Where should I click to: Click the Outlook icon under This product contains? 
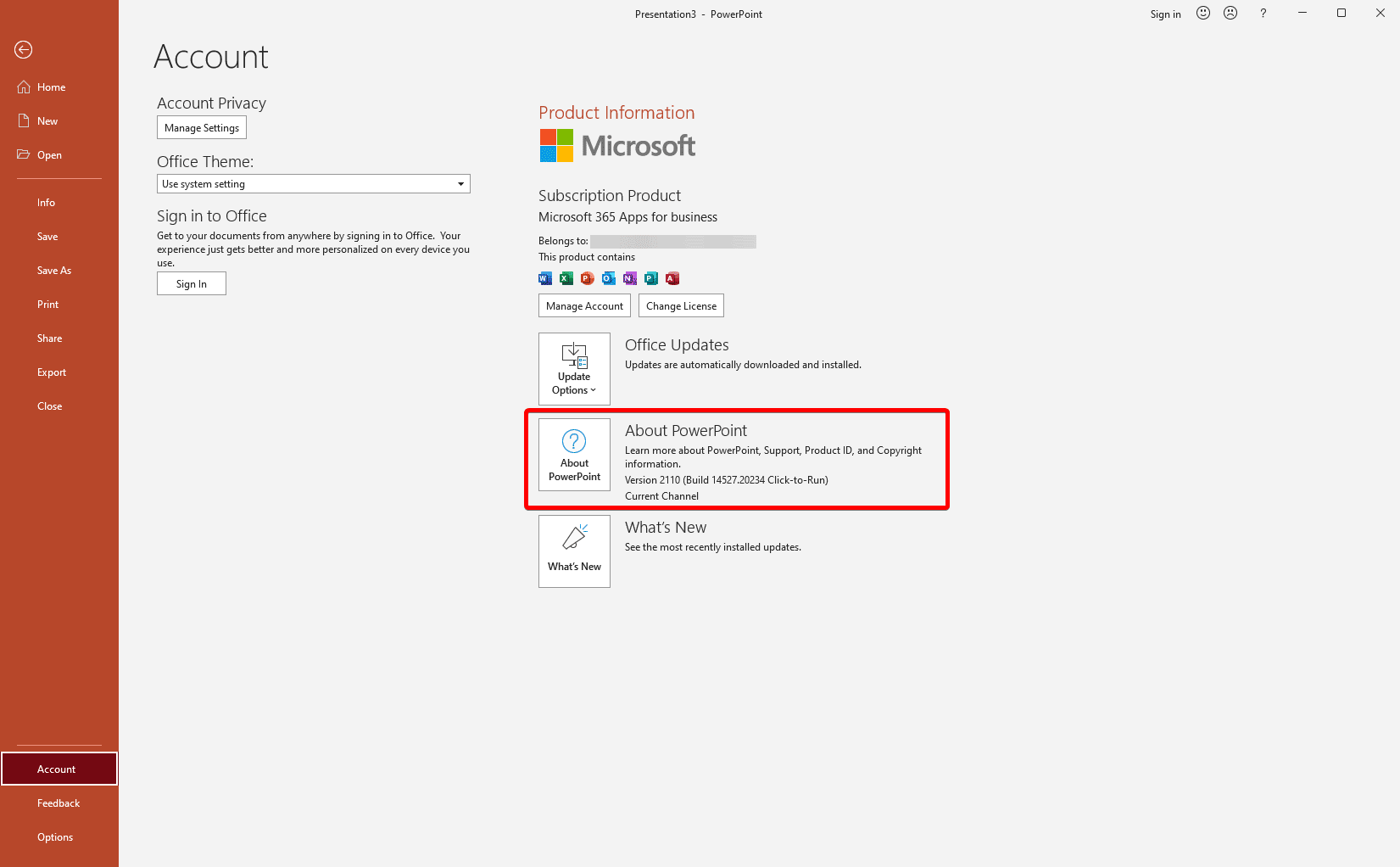(608, 278)
